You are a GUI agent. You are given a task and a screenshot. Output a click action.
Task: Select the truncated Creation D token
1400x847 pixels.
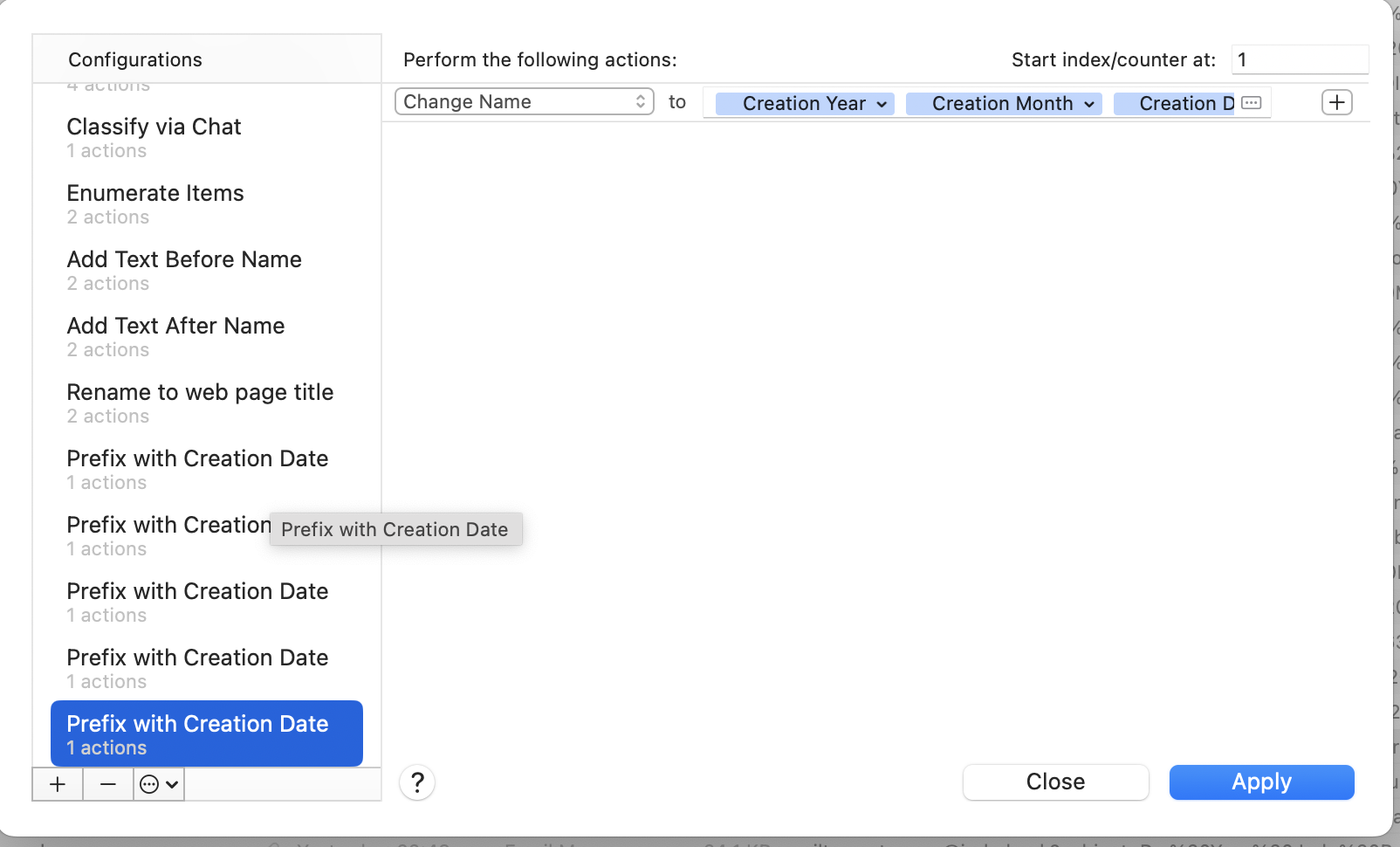click(1177, 104)
